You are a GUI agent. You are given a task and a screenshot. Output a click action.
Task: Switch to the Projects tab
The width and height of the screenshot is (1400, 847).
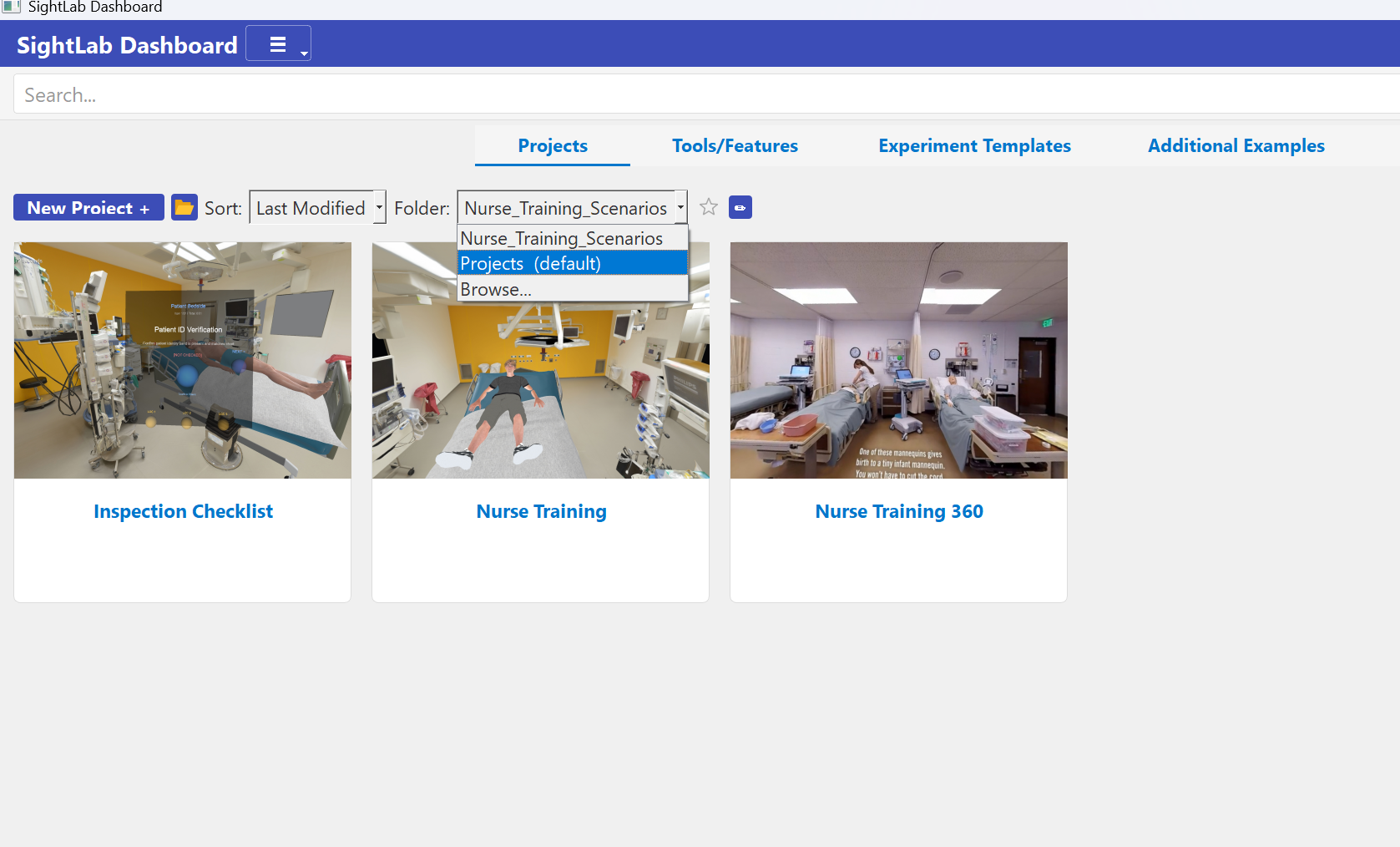pos(553,146)
